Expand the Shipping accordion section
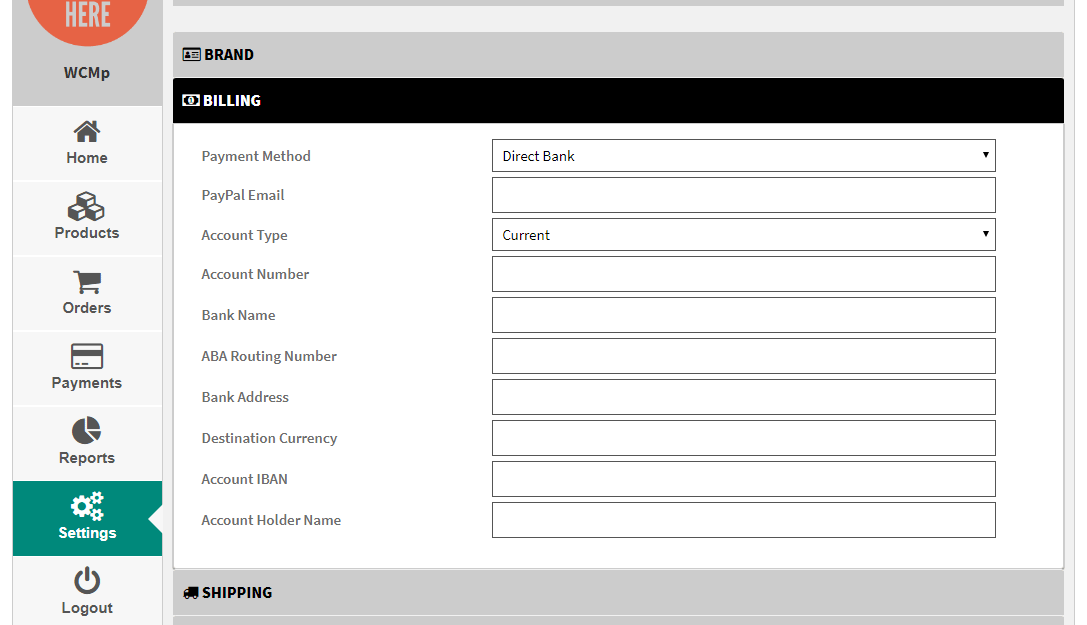1087x625 pixels. pyautogui.click(x=617, y=593)
